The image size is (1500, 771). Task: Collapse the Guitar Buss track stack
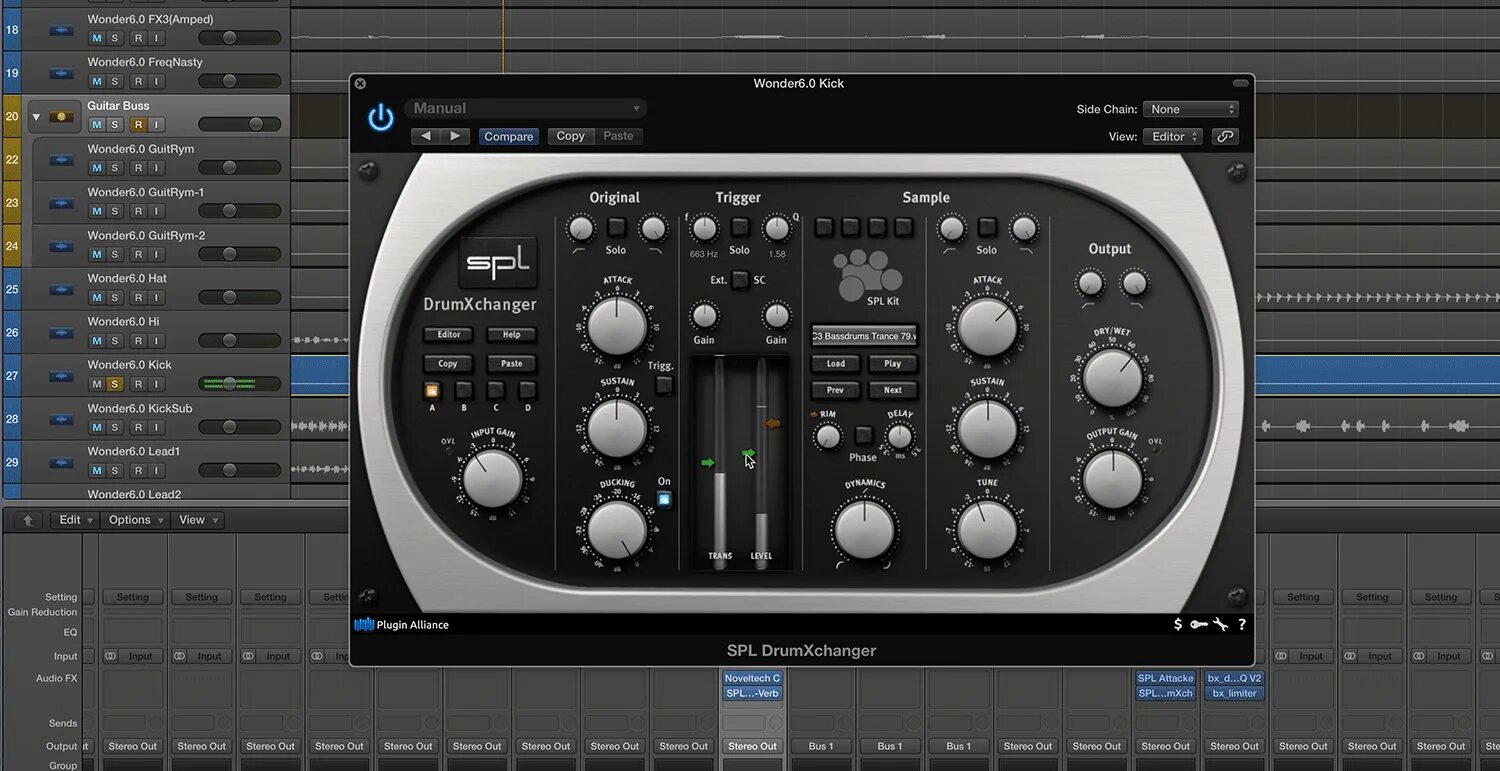37,117
